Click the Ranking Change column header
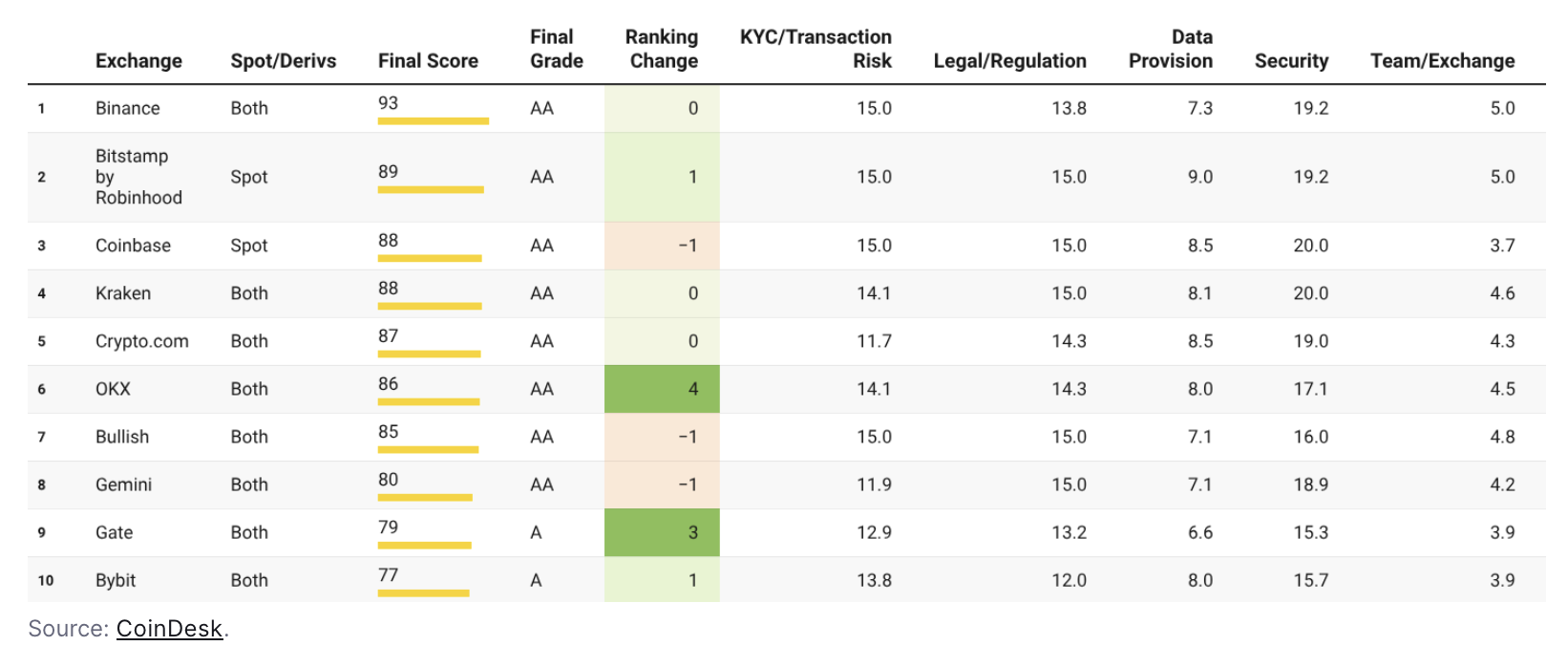This screenshot has width=1568, height=646. 662,49
